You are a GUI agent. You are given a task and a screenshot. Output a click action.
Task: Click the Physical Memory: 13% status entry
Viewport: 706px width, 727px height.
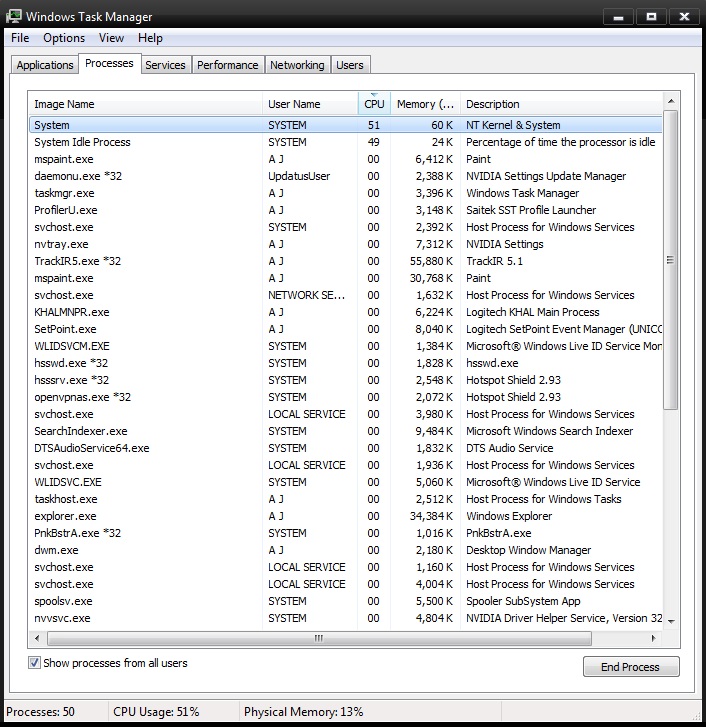tap(304, 712)
